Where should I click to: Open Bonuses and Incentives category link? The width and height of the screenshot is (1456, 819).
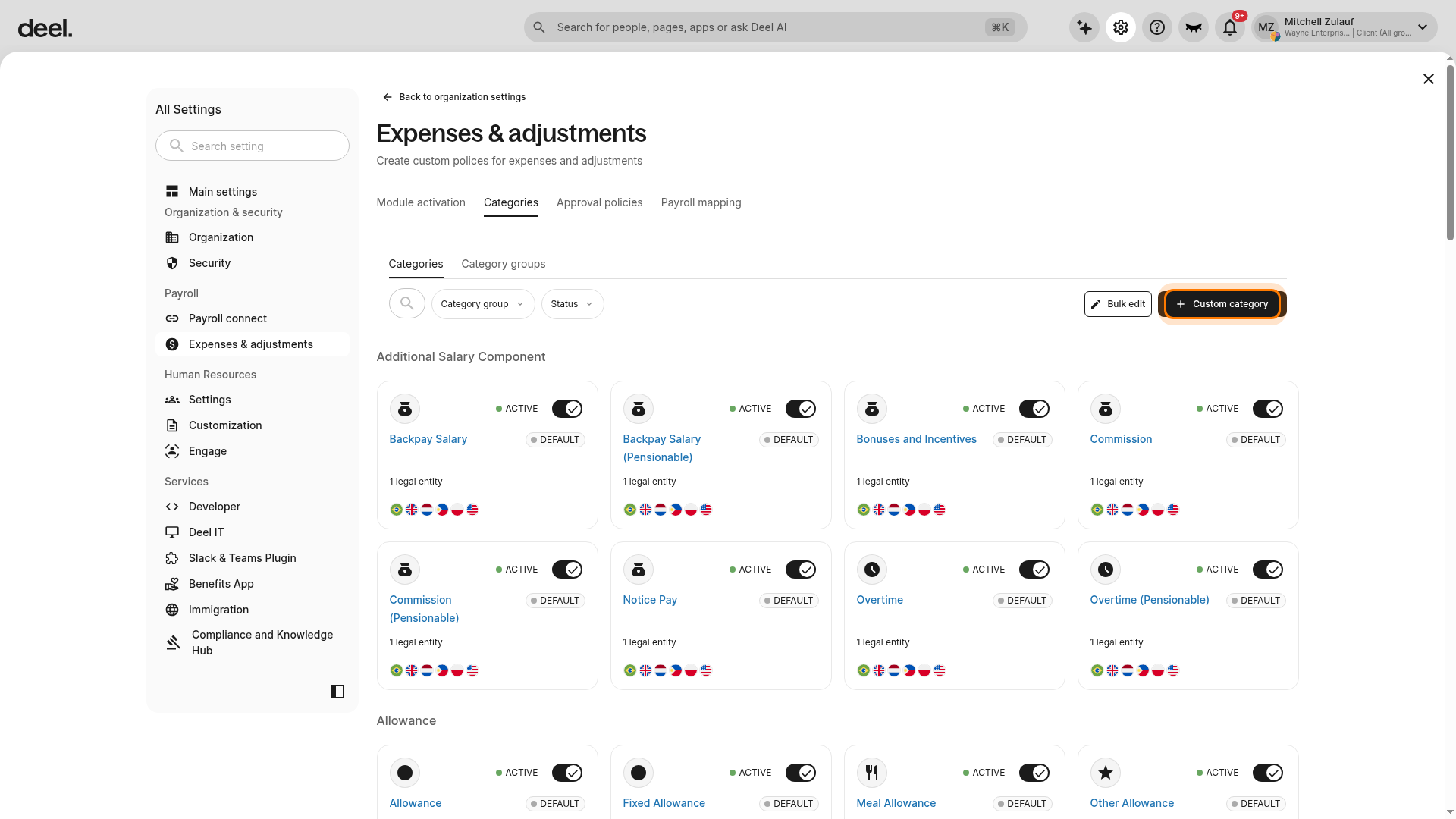point(916,439)
